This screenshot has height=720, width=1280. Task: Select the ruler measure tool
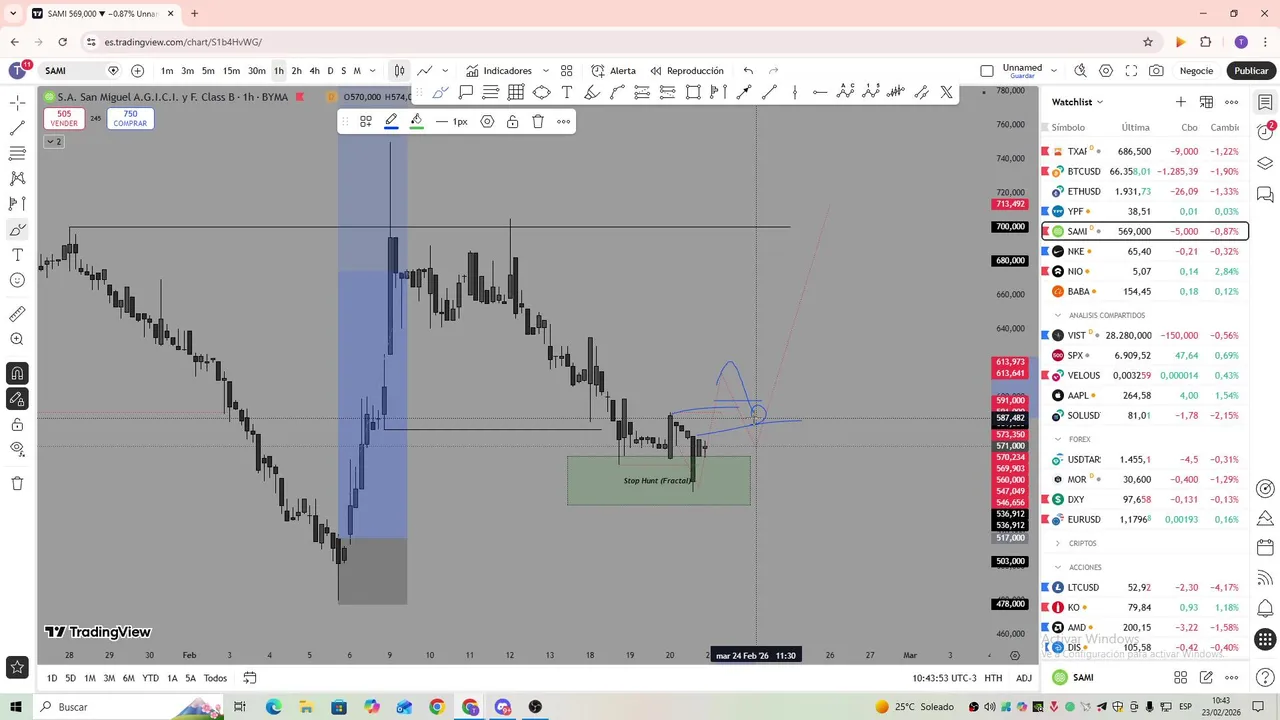pyautogui.click(x=18, y=314)
